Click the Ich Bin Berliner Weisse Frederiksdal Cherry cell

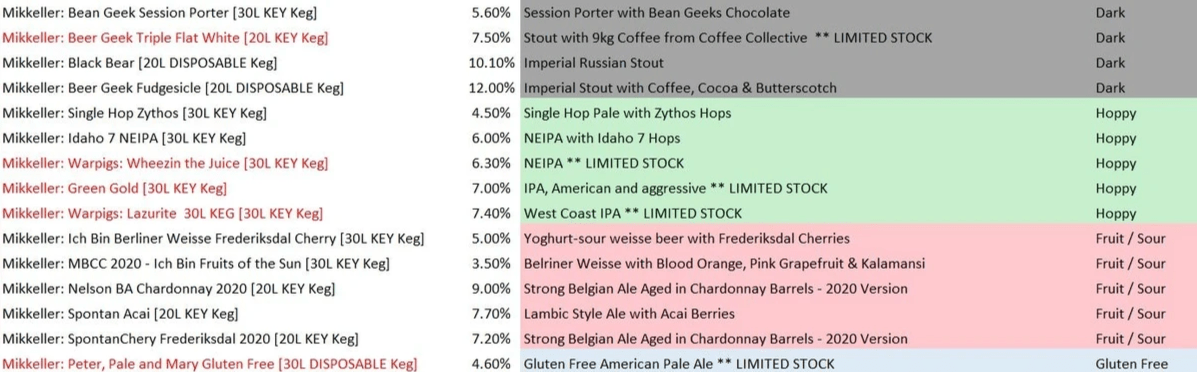pos(214,238)
